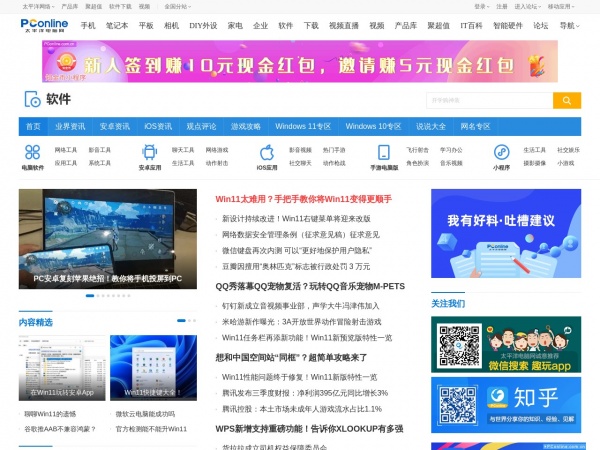The height and width of the screenshot is (450, 600).
Task: Select the 安卓资讯 tab in blue bar
Action: coord(115,127)
